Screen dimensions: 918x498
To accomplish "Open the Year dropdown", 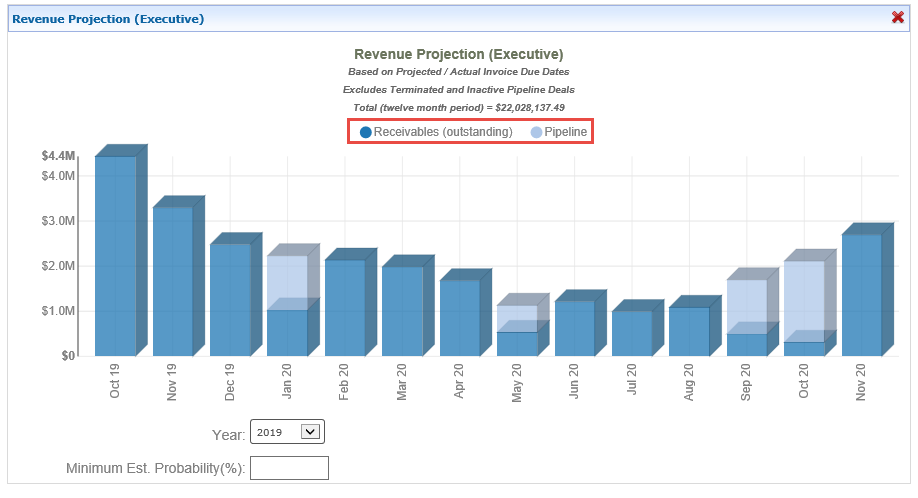I will tap(287, 432).
